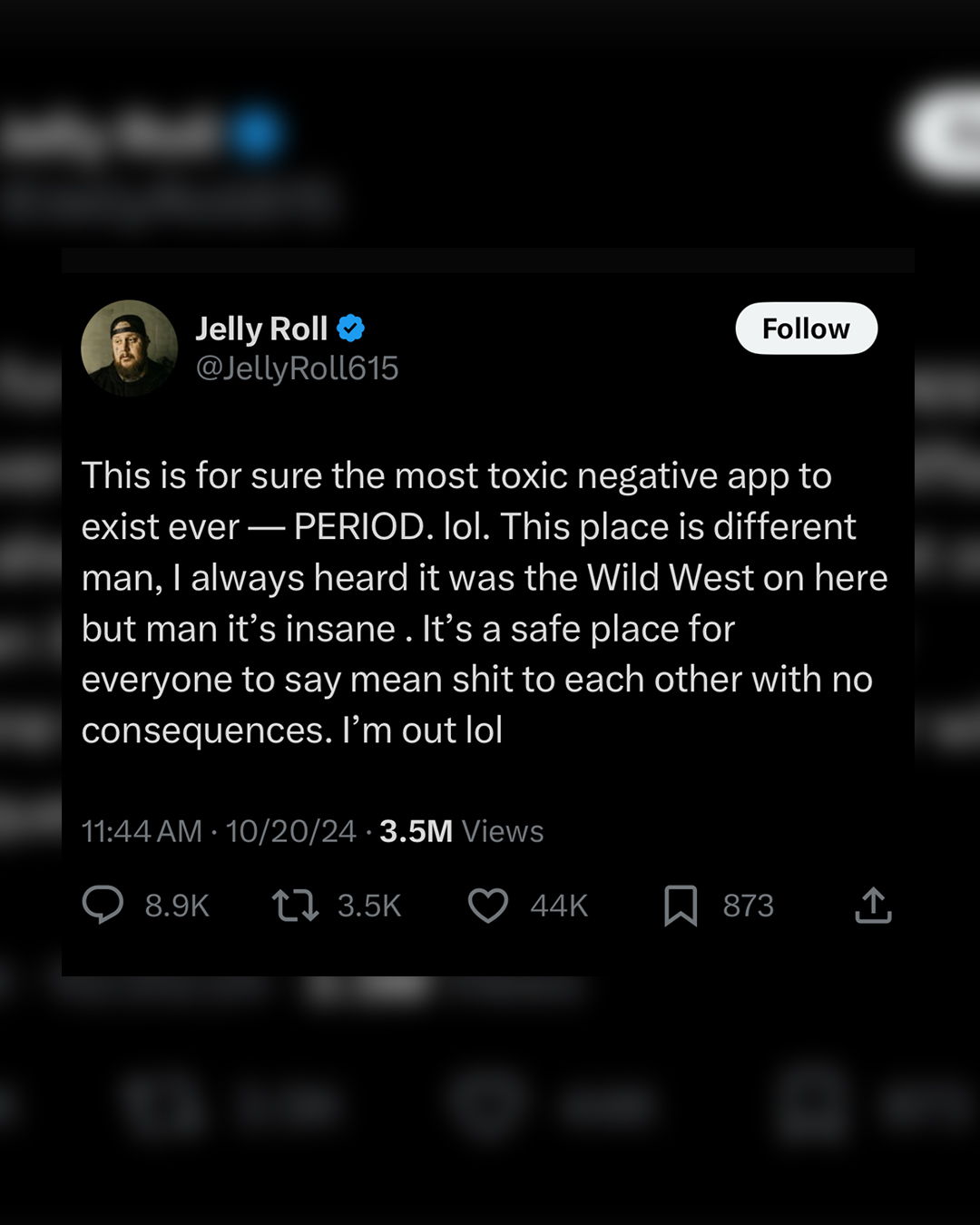Image resolution: width=980 pixels, height=1225 pixels.
Task: Click the blurred blue badge in background header
Action: (256, 133)
